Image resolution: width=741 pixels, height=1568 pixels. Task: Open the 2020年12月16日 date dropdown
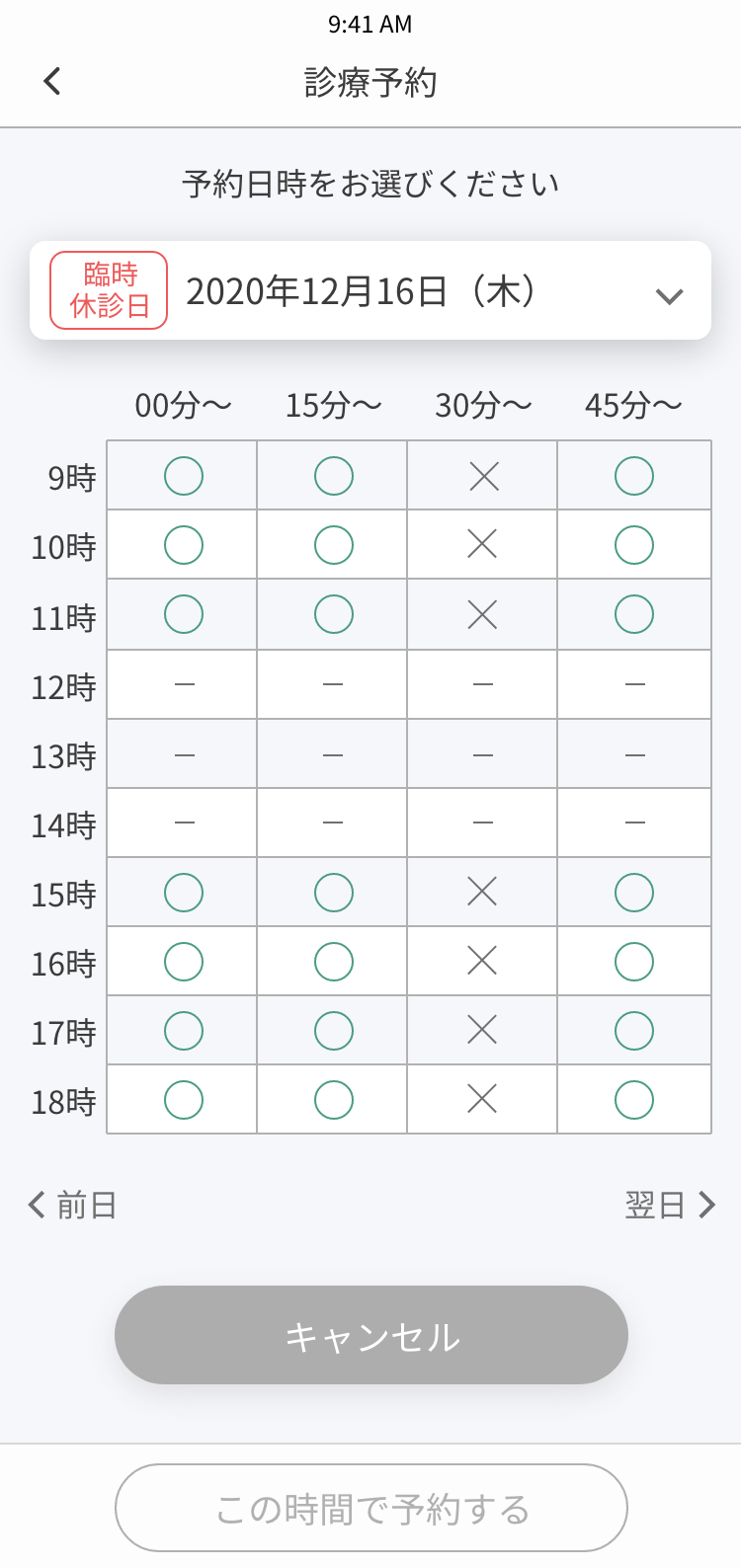370,290
